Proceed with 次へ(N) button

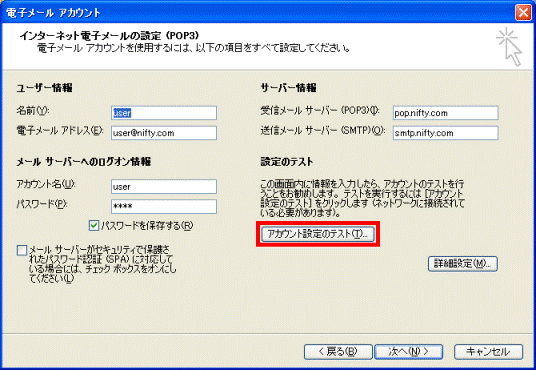(409, 352)
